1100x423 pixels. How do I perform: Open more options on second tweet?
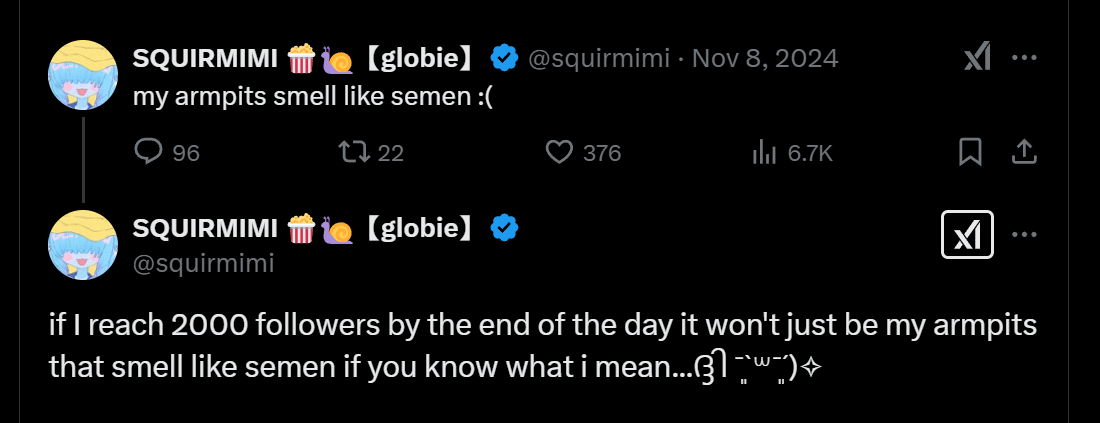(1024, 234)
